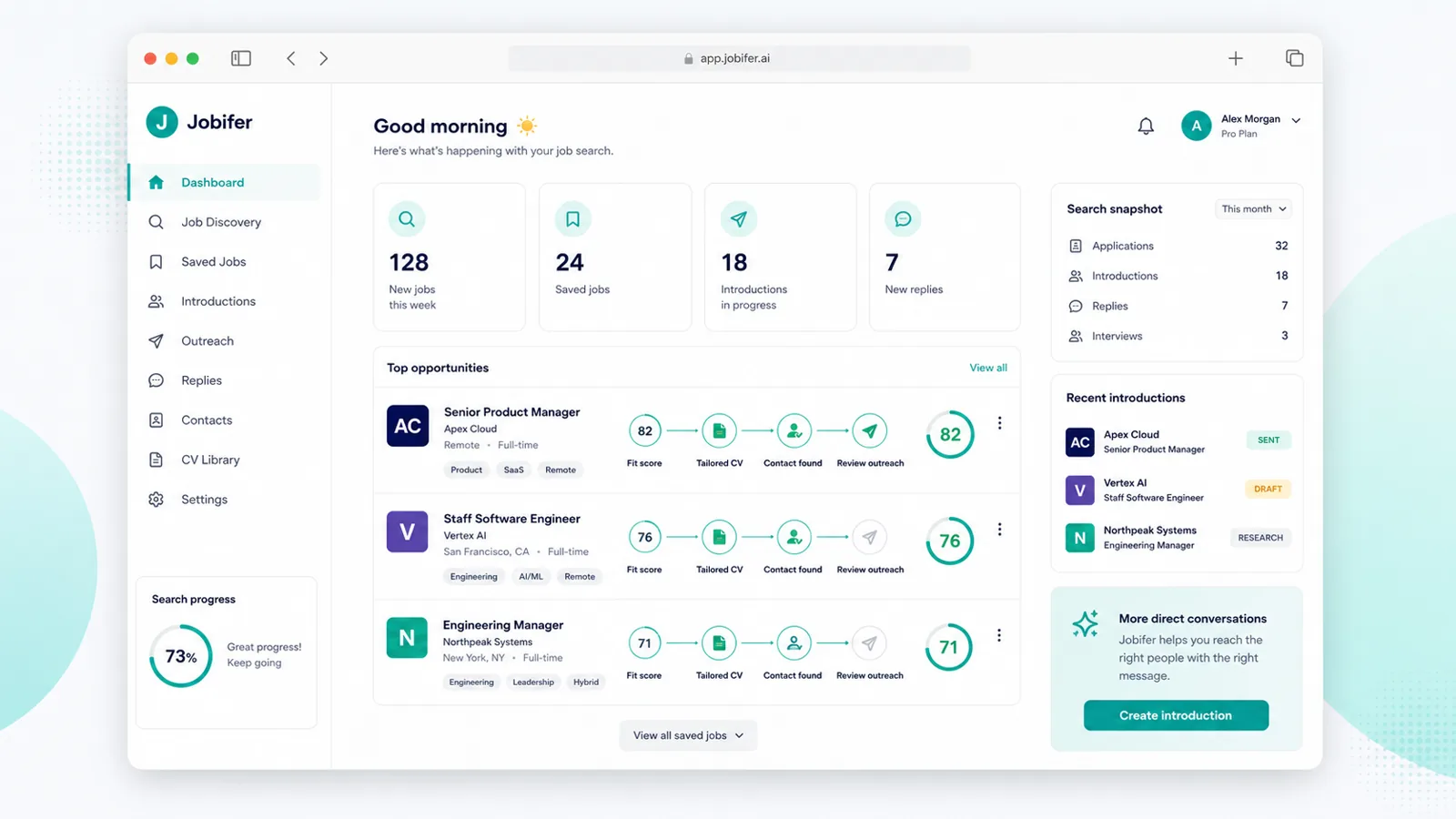The width and height of the screenshot is (1456, 819).
Task: Click the large 82 score ring
Action: [950, 434]
